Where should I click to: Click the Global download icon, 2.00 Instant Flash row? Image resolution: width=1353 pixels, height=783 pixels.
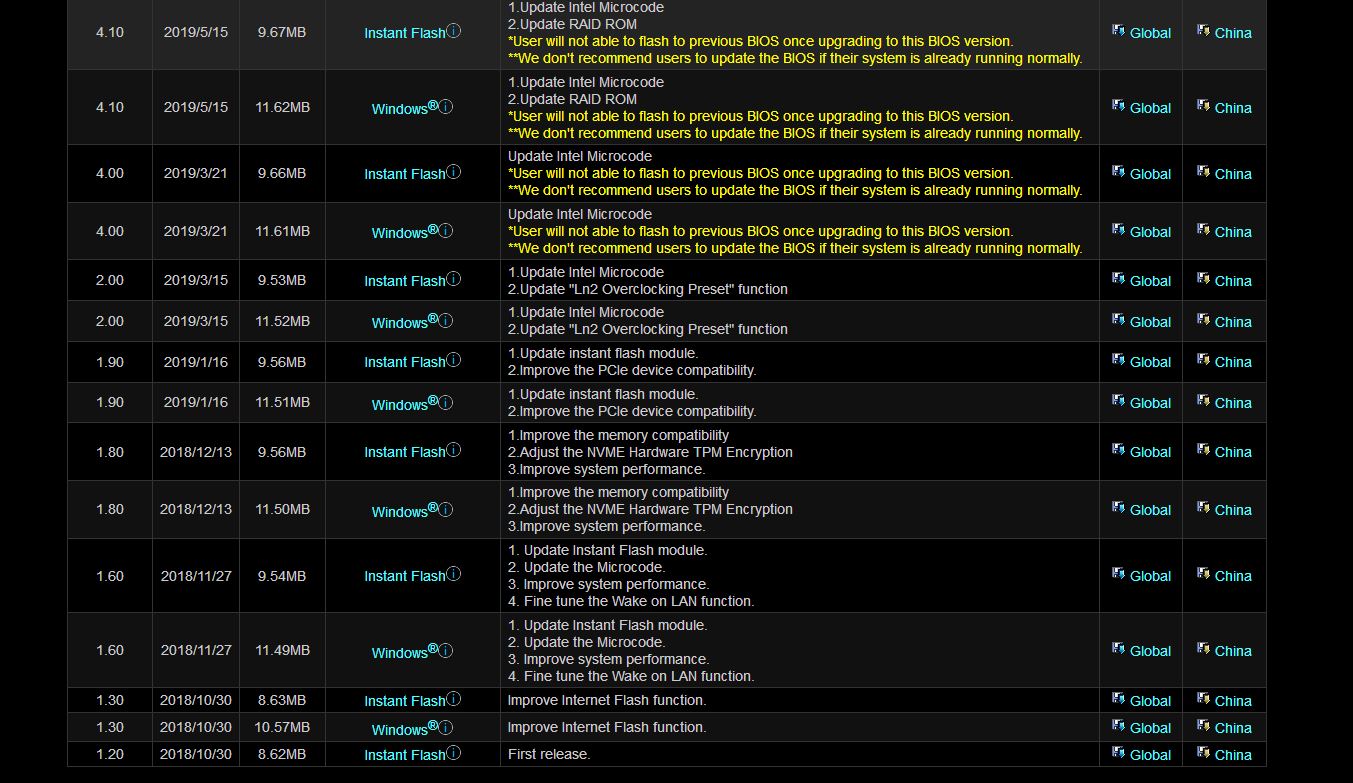tap(1118, 279)
